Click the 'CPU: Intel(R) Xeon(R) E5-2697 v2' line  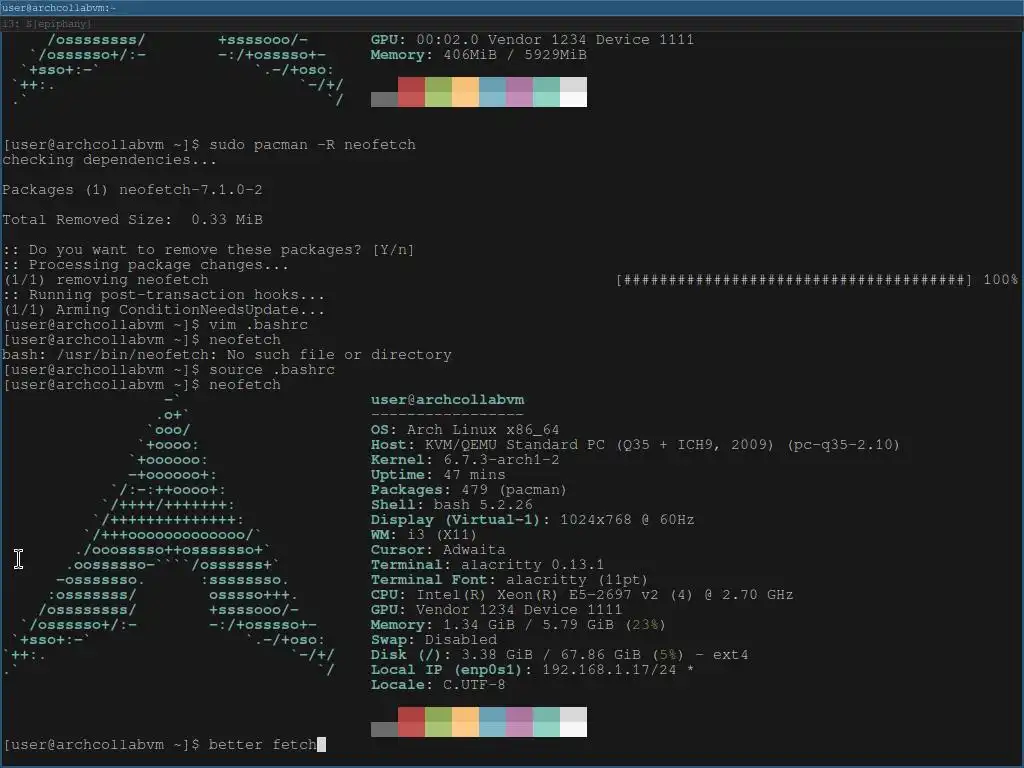pos(582,595)
